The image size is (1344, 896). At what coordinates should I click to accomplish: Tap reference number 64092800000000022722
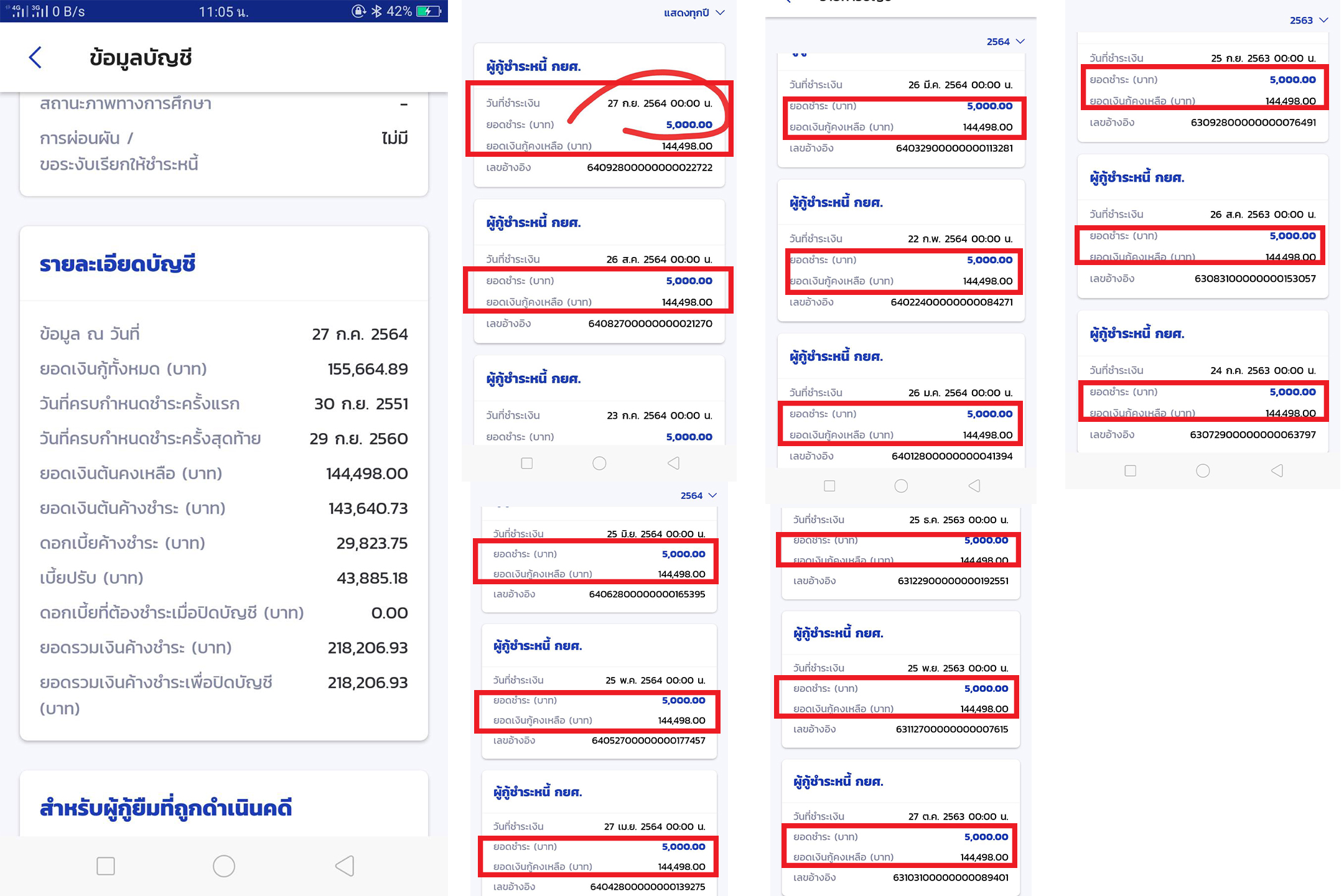(650, 167)
